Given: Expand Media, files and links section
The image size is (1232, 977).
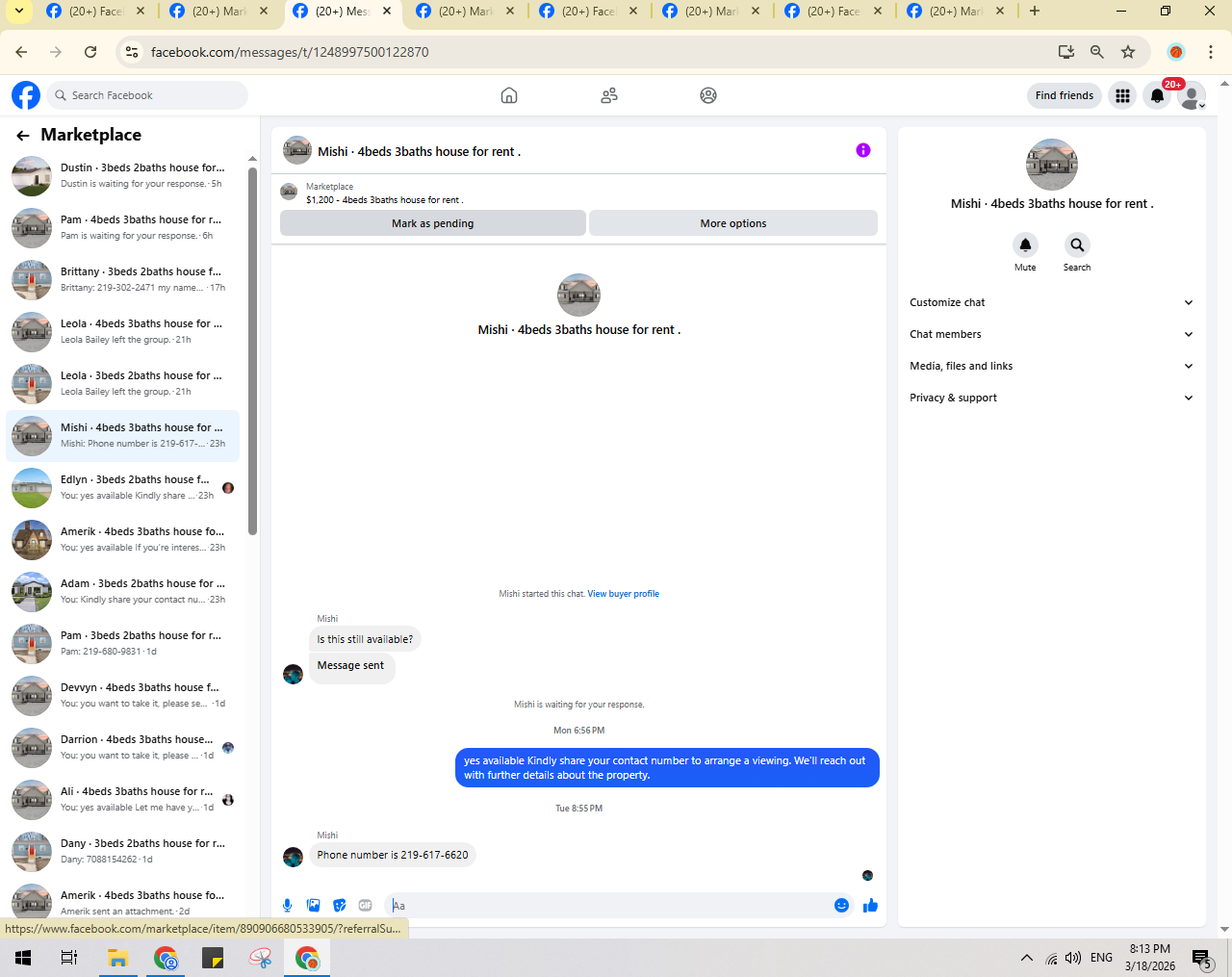Looking at the screenshot, I should [1051, 366].
